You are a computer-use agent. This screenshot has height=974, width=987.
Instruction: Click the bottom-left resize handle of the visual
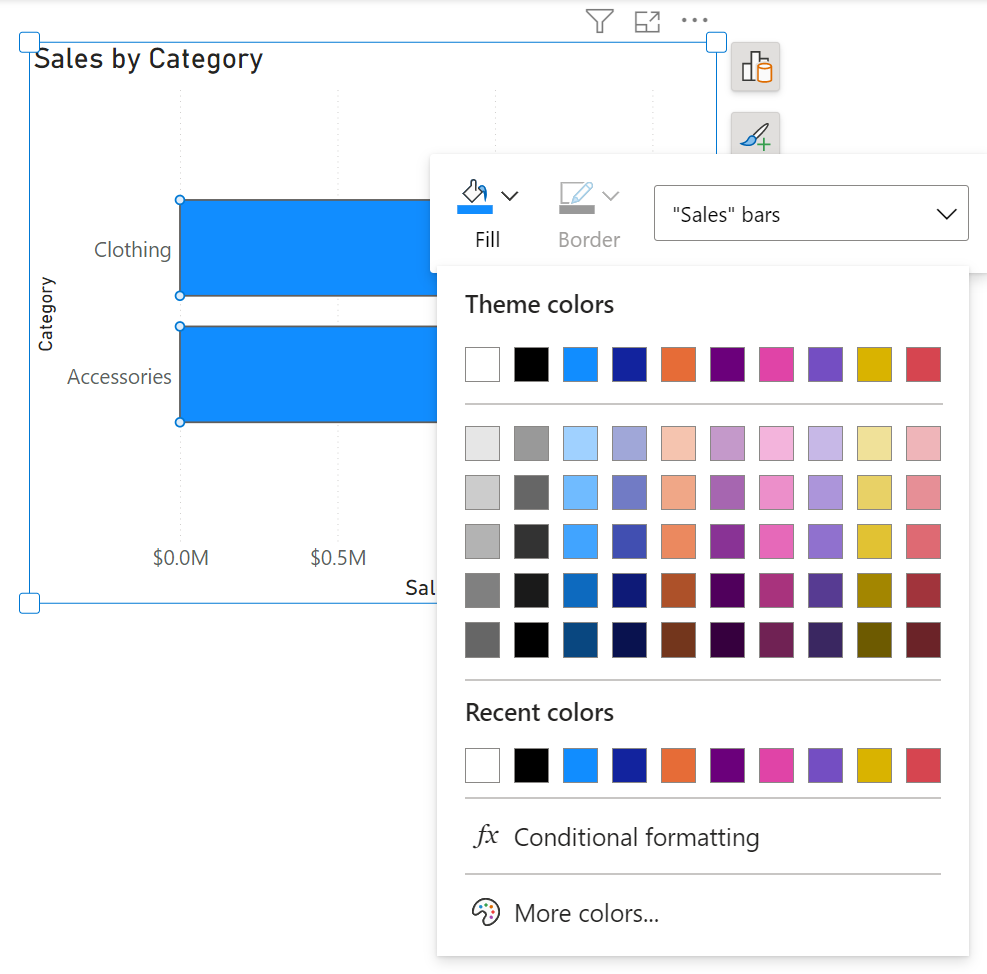coord(30,603)
